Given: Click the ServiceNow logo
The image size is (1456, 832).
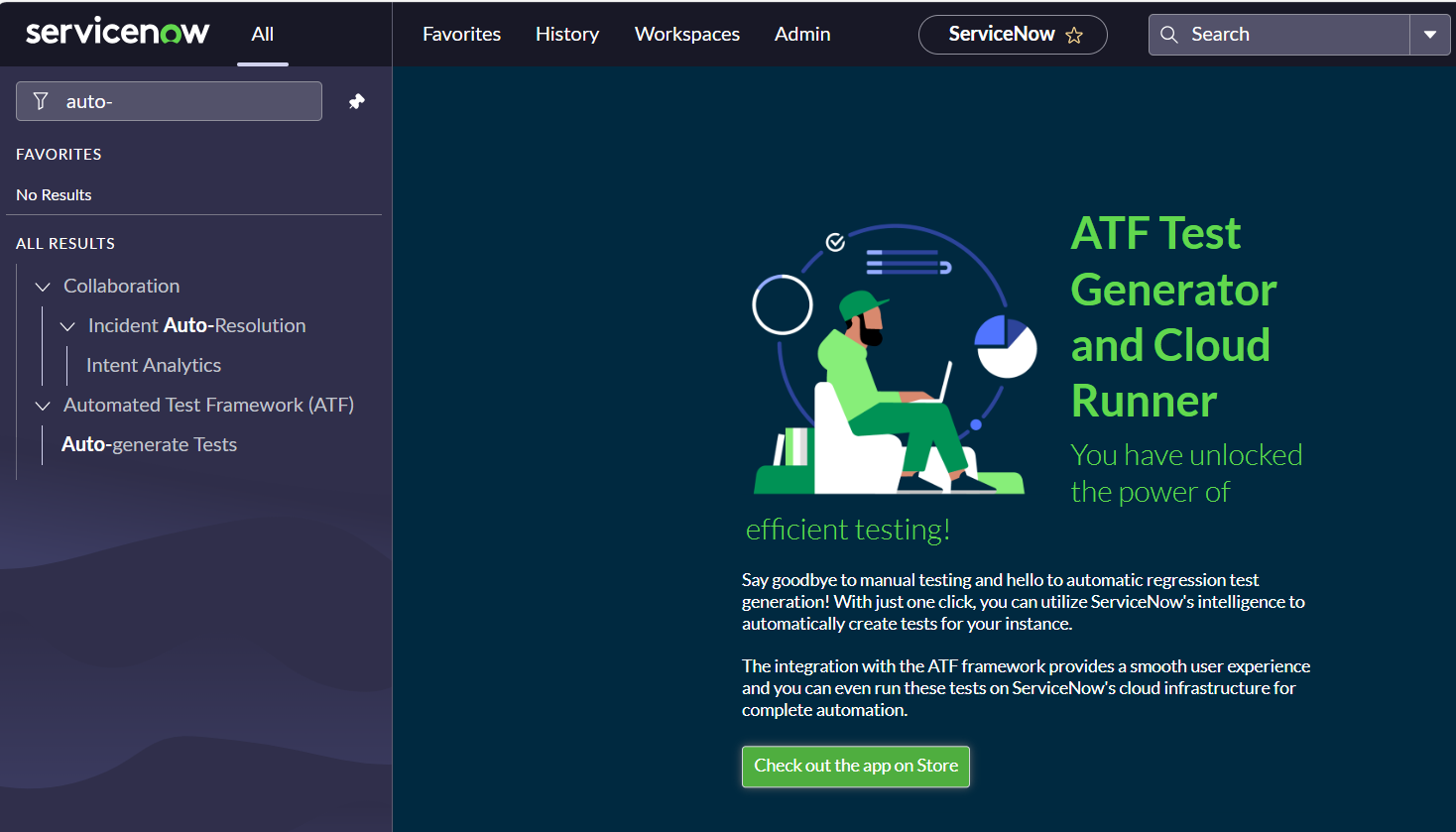Looking at the screenshot, I should [x=117, y=32].
